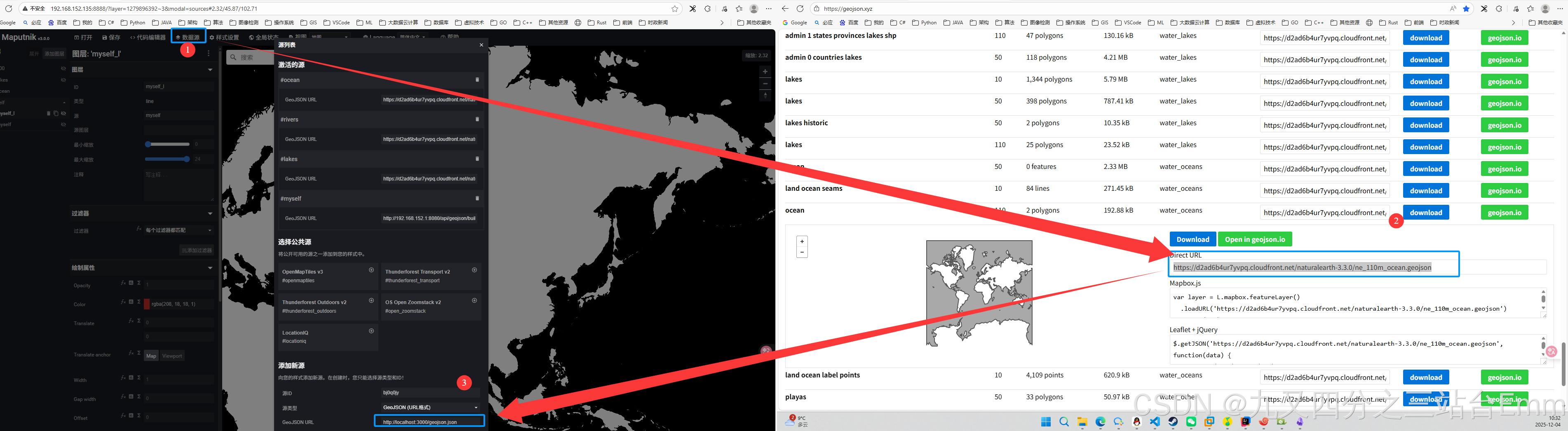Select Map translate anchor option

point(151,356)
